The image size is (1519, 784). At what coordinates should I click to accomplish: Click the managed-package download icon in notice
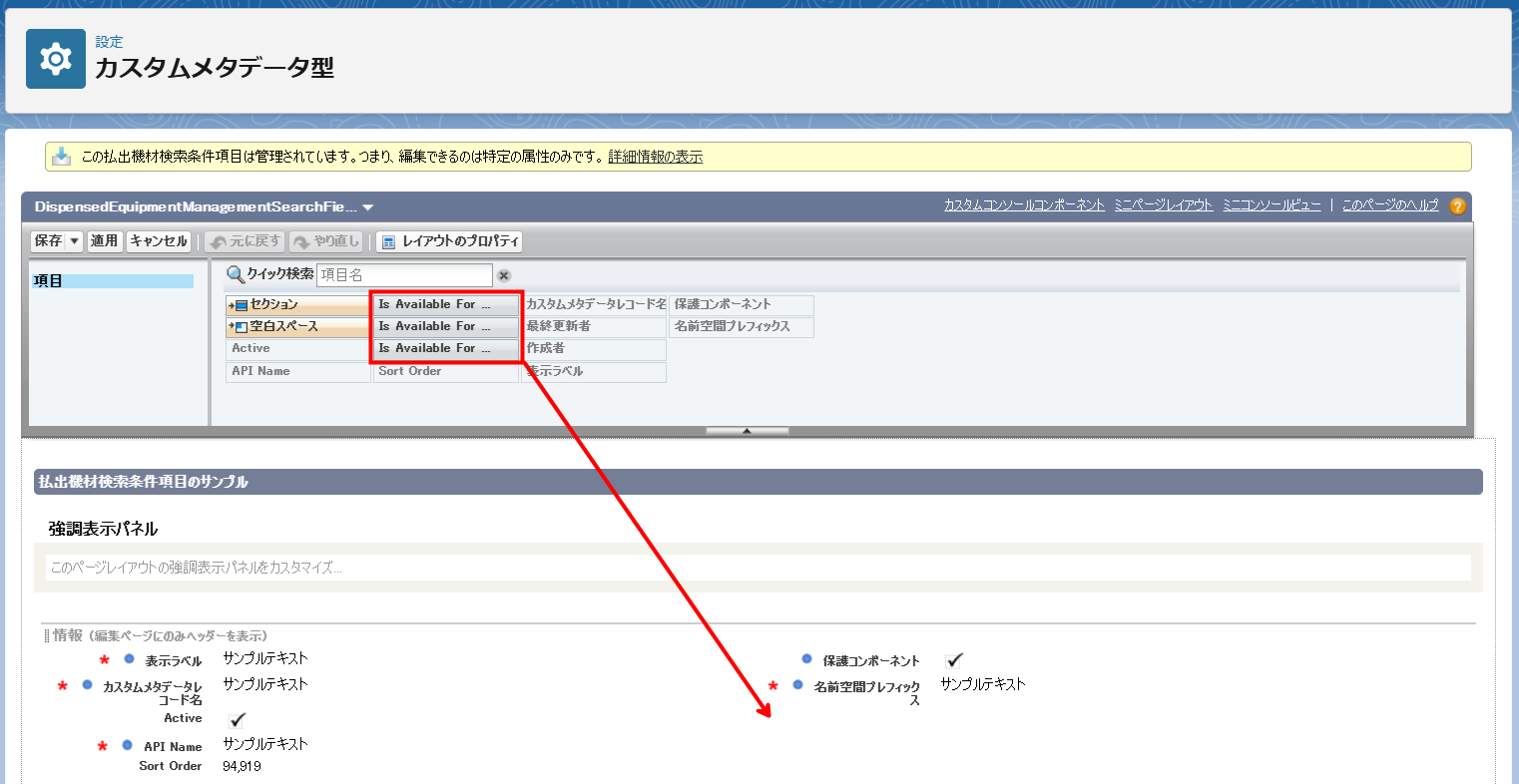(62, 157)
